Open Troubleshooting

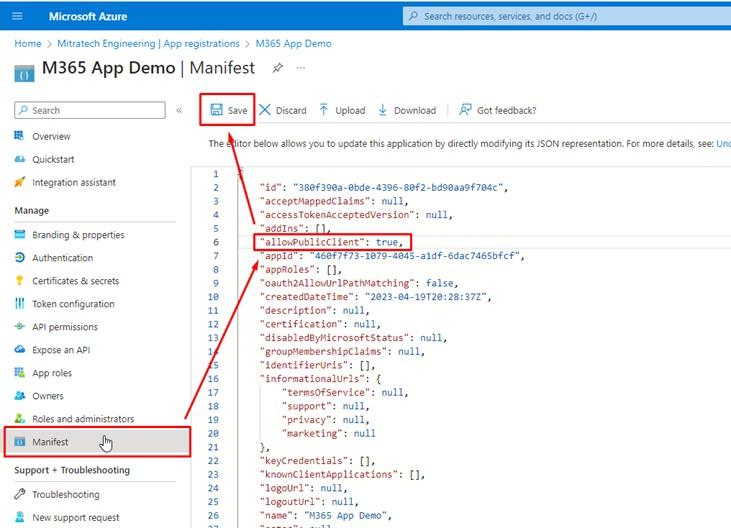66,494
